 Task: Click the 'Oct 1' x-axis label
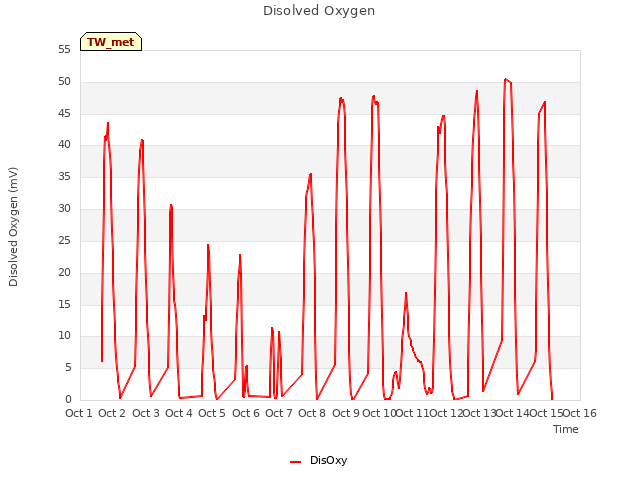[x=79, y=413]
